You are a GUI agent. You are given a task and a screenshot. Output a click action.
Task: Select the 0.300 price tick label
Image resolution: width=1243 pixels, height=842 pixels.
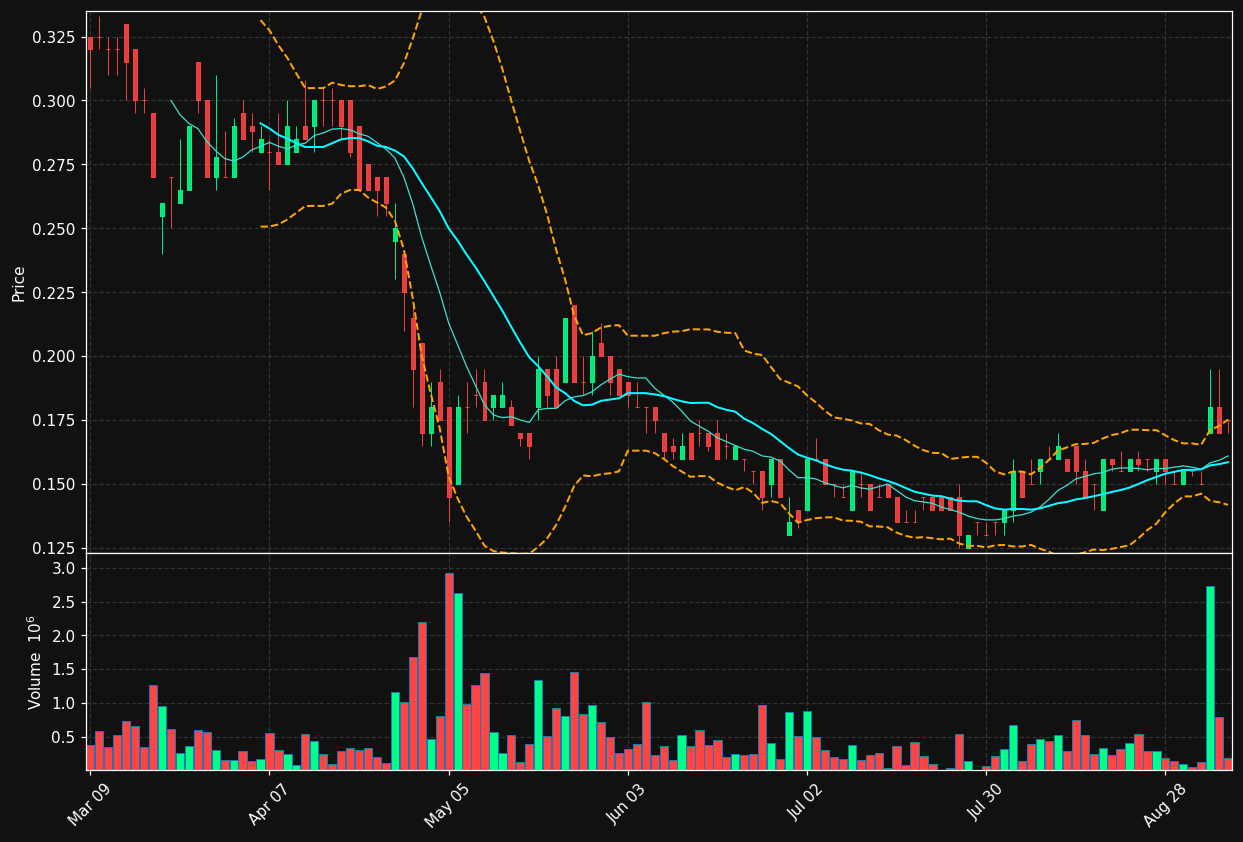(x=55, y=101)
